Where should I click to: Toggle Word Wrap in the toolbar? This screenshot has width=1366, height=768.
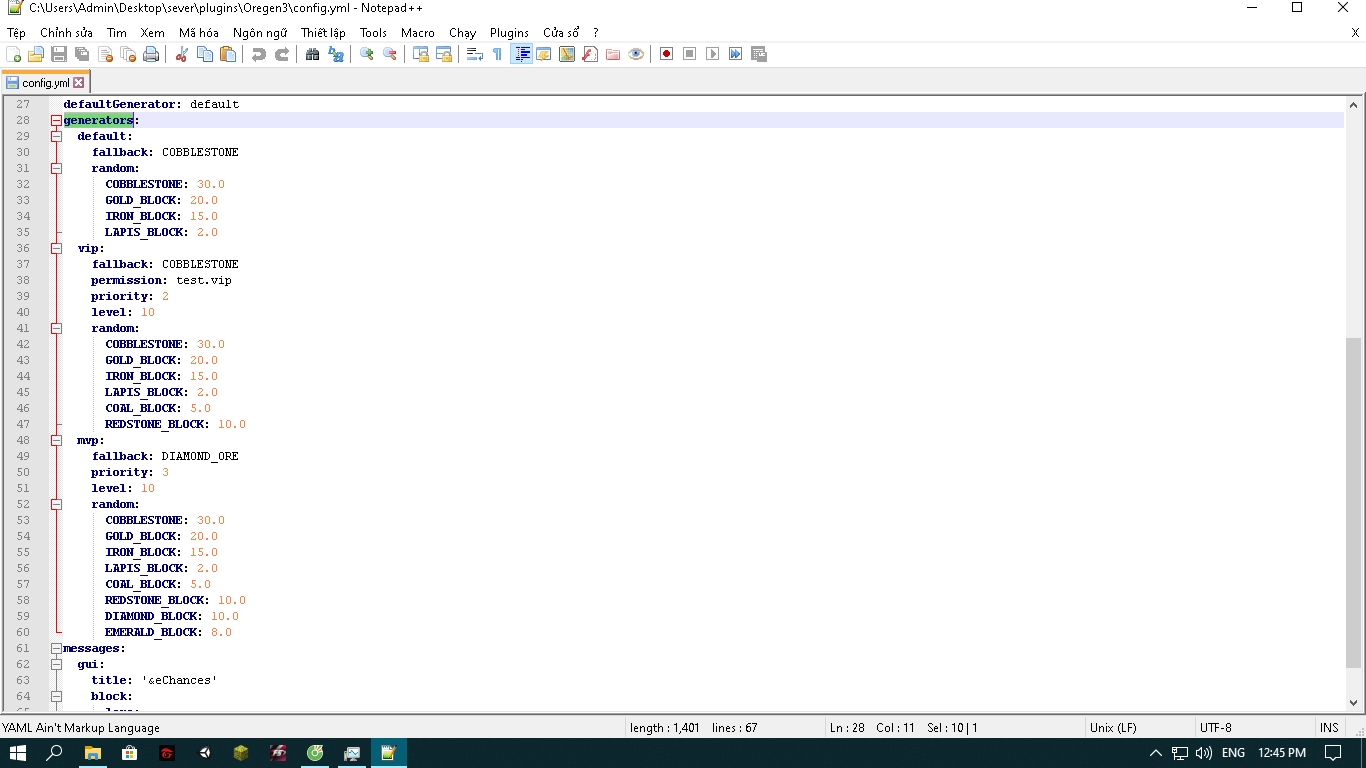(475, 54)
